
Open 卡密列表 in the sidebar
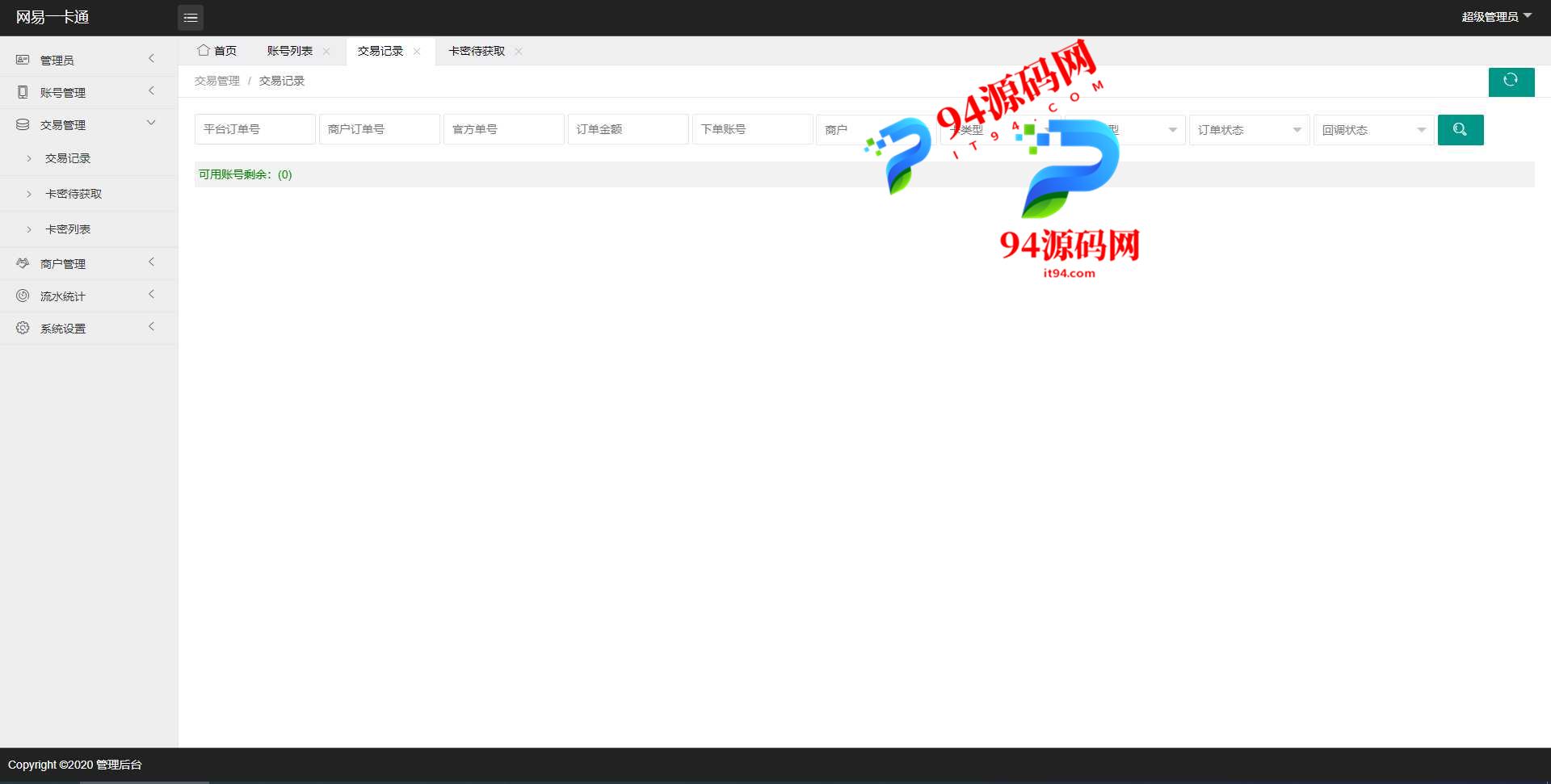(89, 229)
